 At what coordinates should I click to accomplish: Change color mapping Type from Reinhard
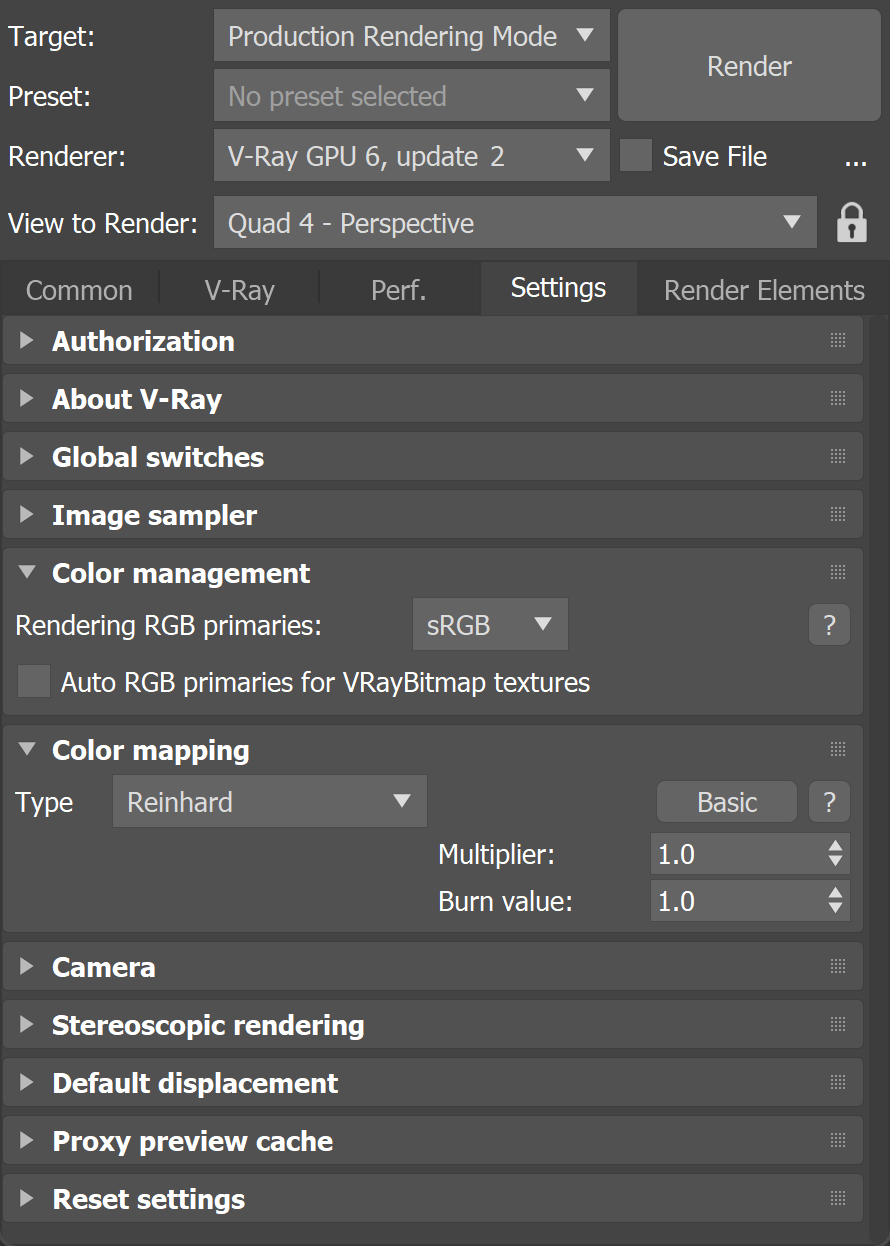268,801
